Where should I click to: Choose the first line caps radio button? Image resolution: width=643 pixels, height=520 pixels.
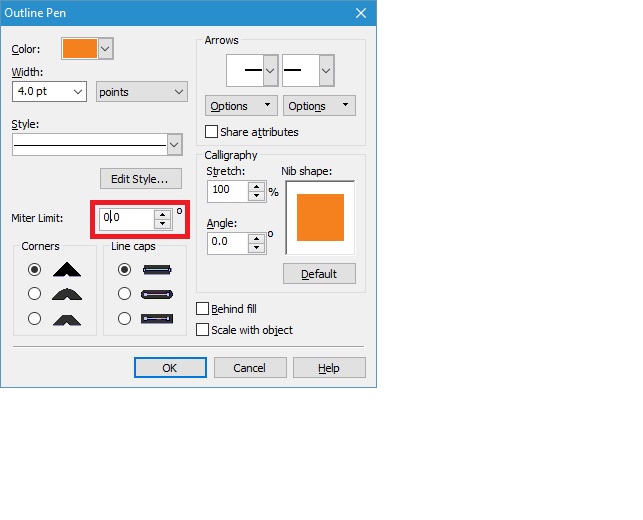124,269
